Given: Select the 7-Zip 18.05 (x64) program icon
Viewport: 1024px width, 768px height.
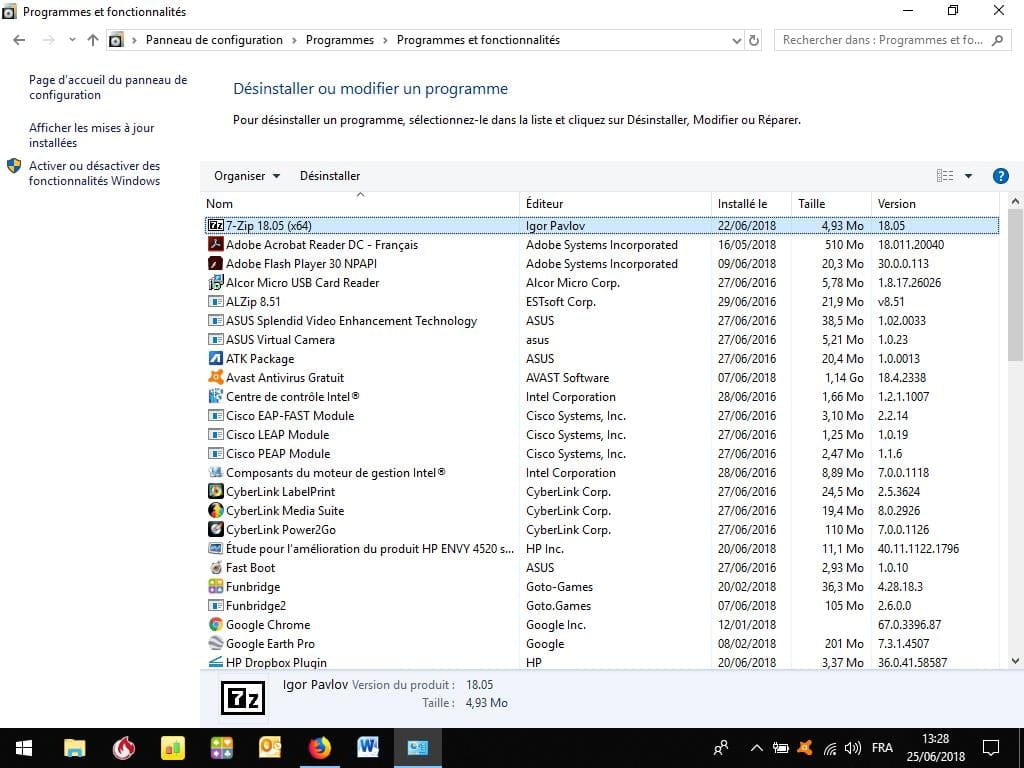Looking at the screenshot, I should 216,225.
